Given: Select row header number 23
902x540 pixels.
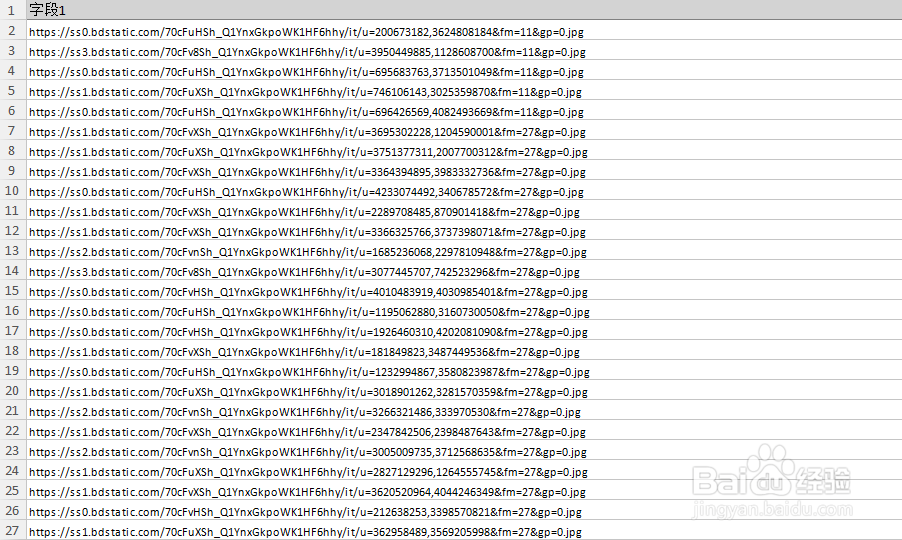Looking at the screenshot, I should (x=13, y=450).
